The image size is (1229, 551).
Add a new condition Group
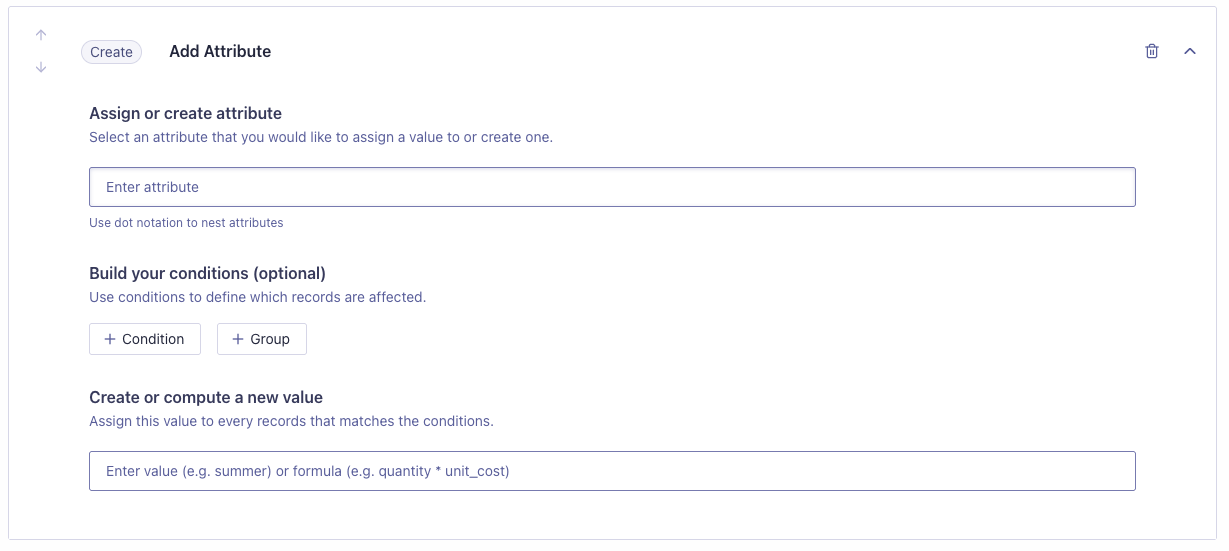click(x=262, y=339)
